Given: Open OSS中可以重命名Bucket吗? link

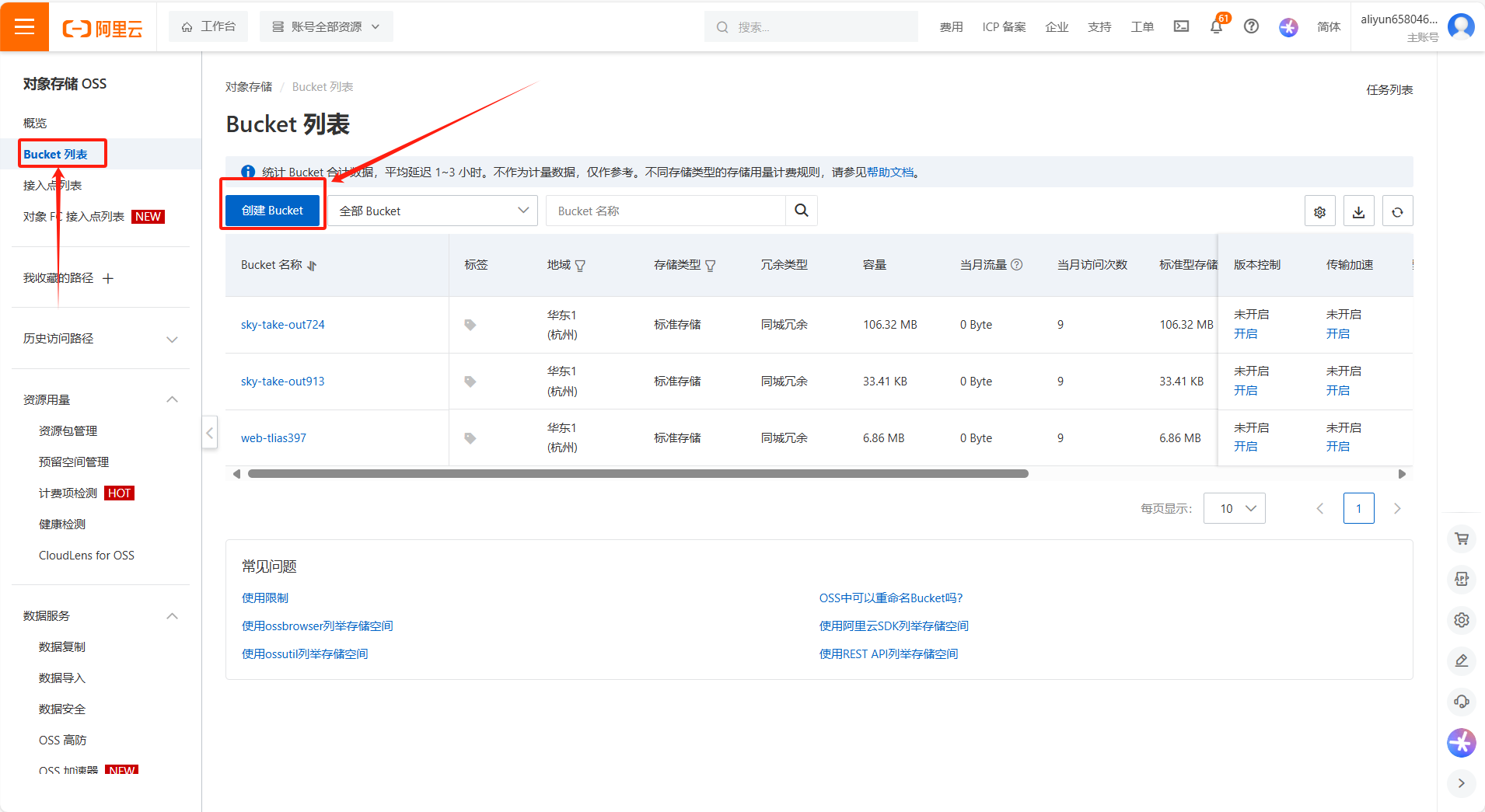Looking at the screenshot, I should tap(891, 598).
